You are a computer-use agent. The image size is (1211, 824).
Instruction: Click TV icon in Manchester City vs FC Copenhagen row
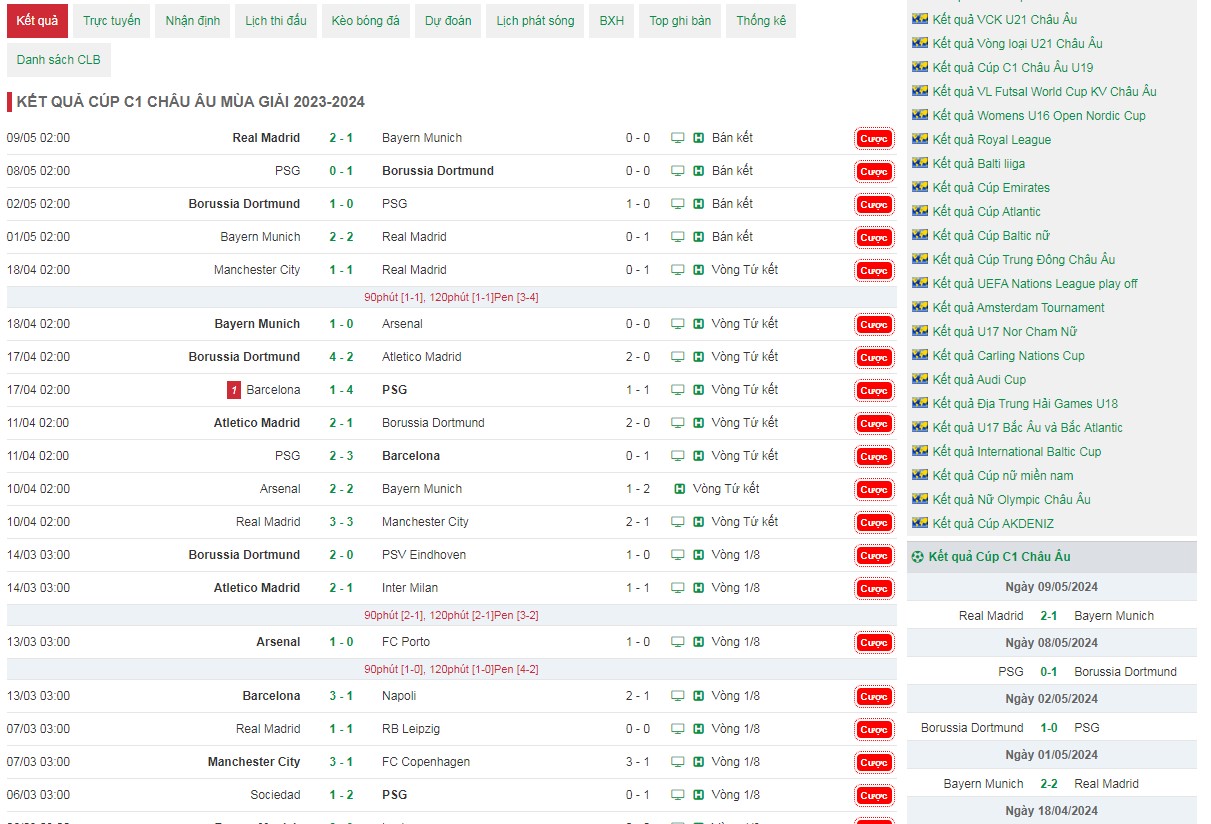click(x=678, y=762)
